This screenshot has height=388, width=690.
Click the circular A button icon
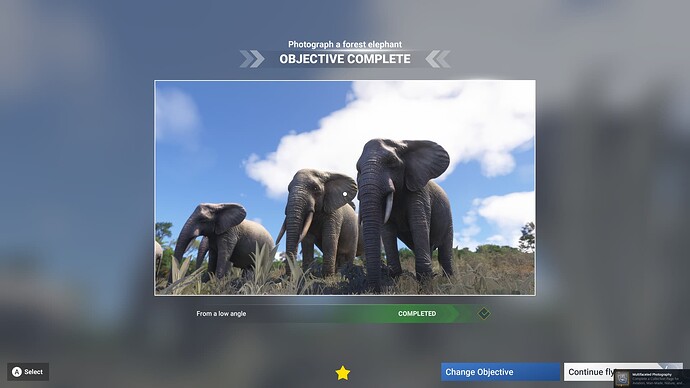[17, 372]
